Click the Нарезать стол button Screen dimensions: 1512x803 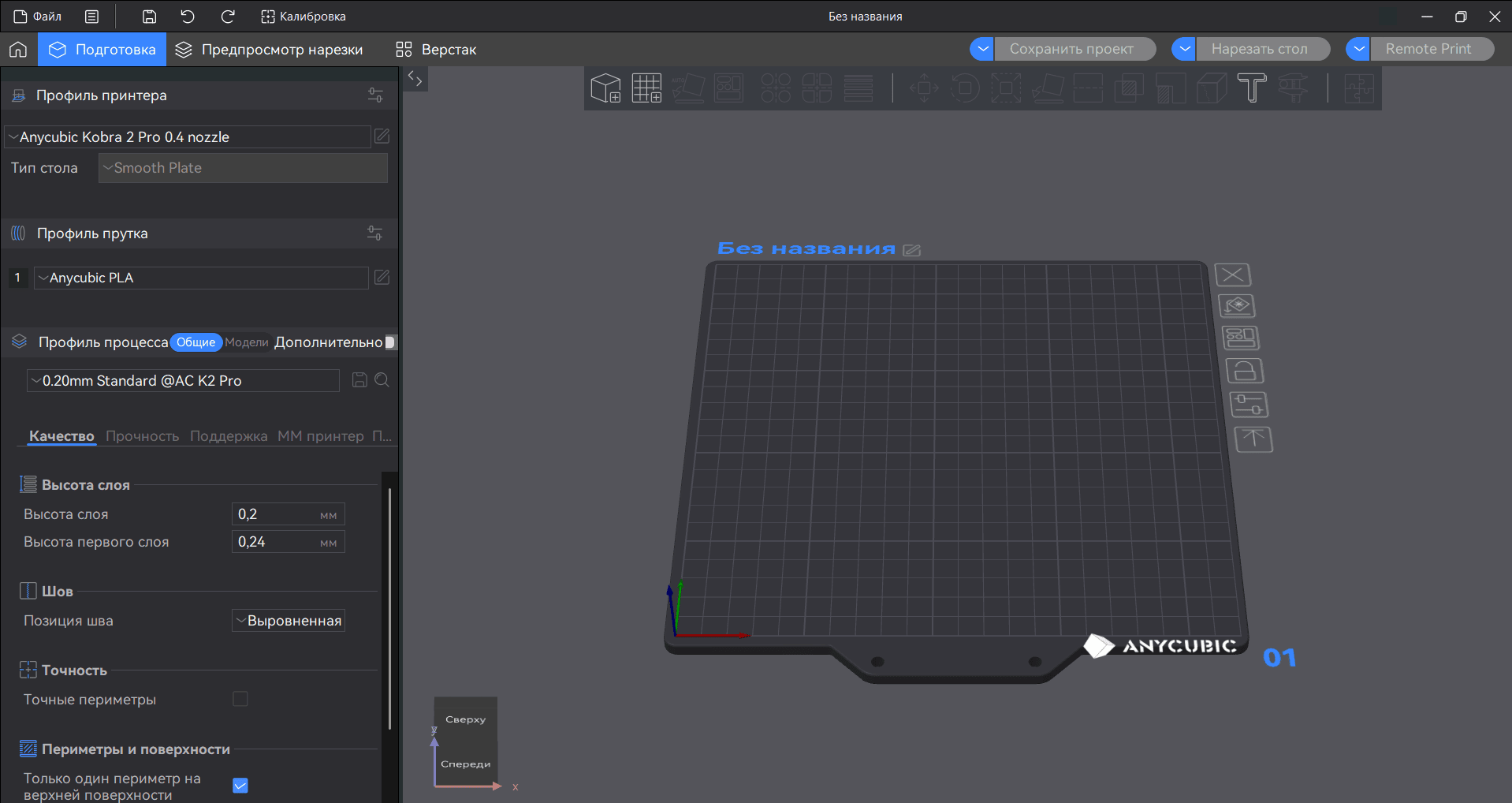coord(1259,49)
